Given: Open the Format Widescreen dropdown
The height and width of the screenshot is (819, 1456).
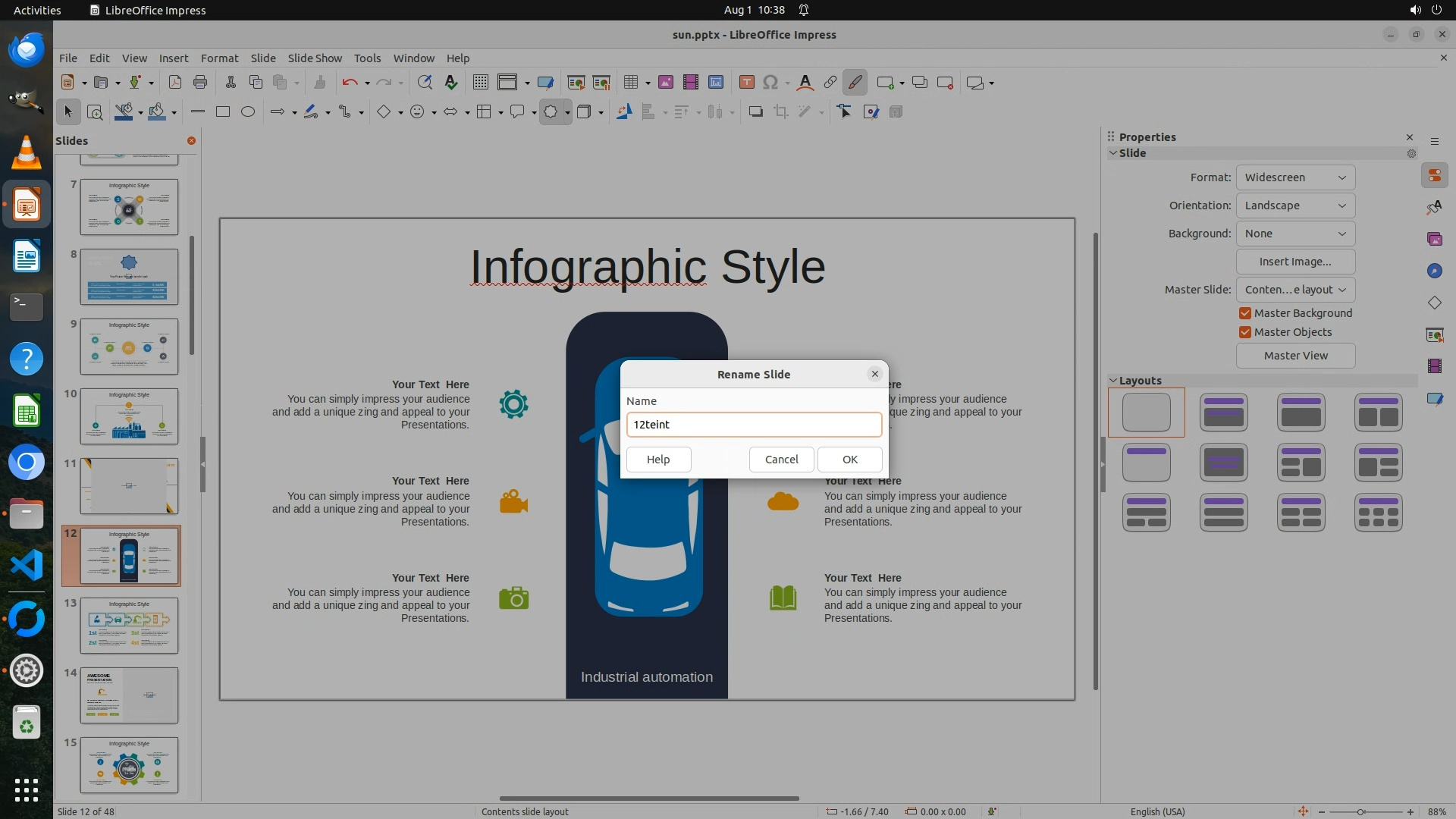Looking at the screenshot, I should click(1294, 177).
